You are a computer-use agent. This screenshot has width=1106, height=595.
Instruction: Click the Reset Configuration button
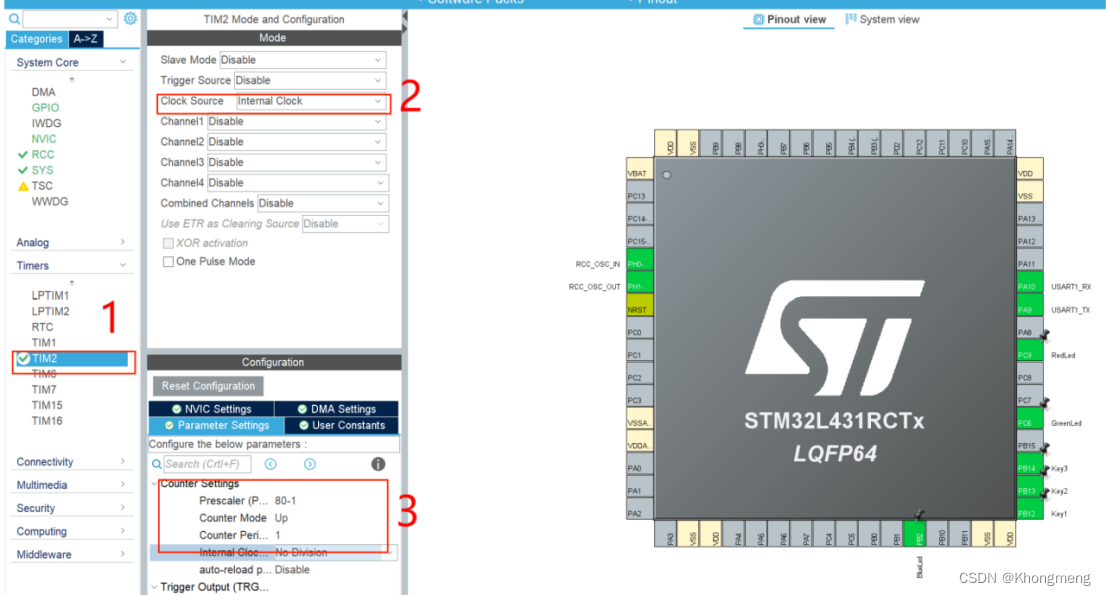[x=208, y=386]
